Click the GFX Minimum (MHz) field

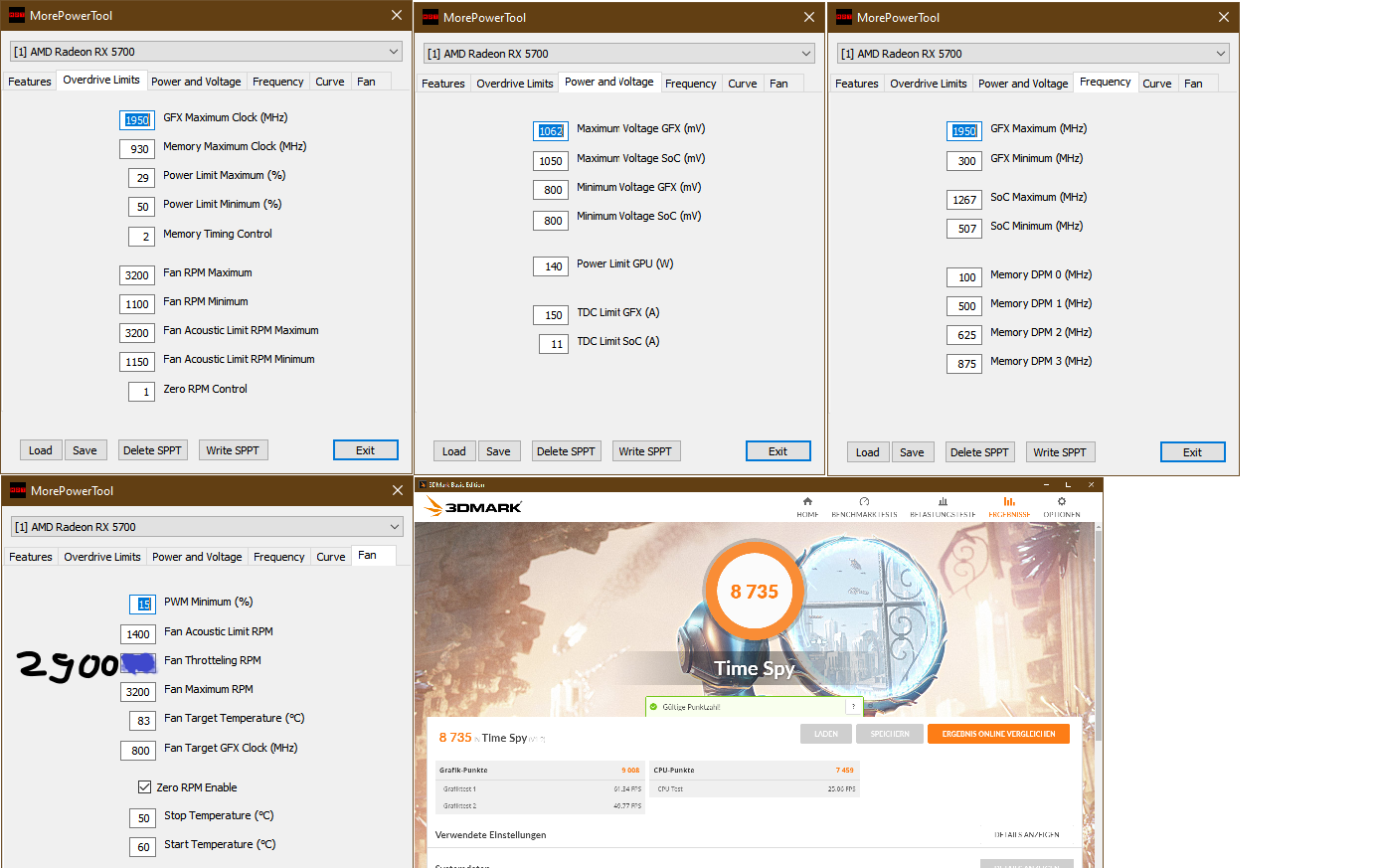tap(964, 161)
